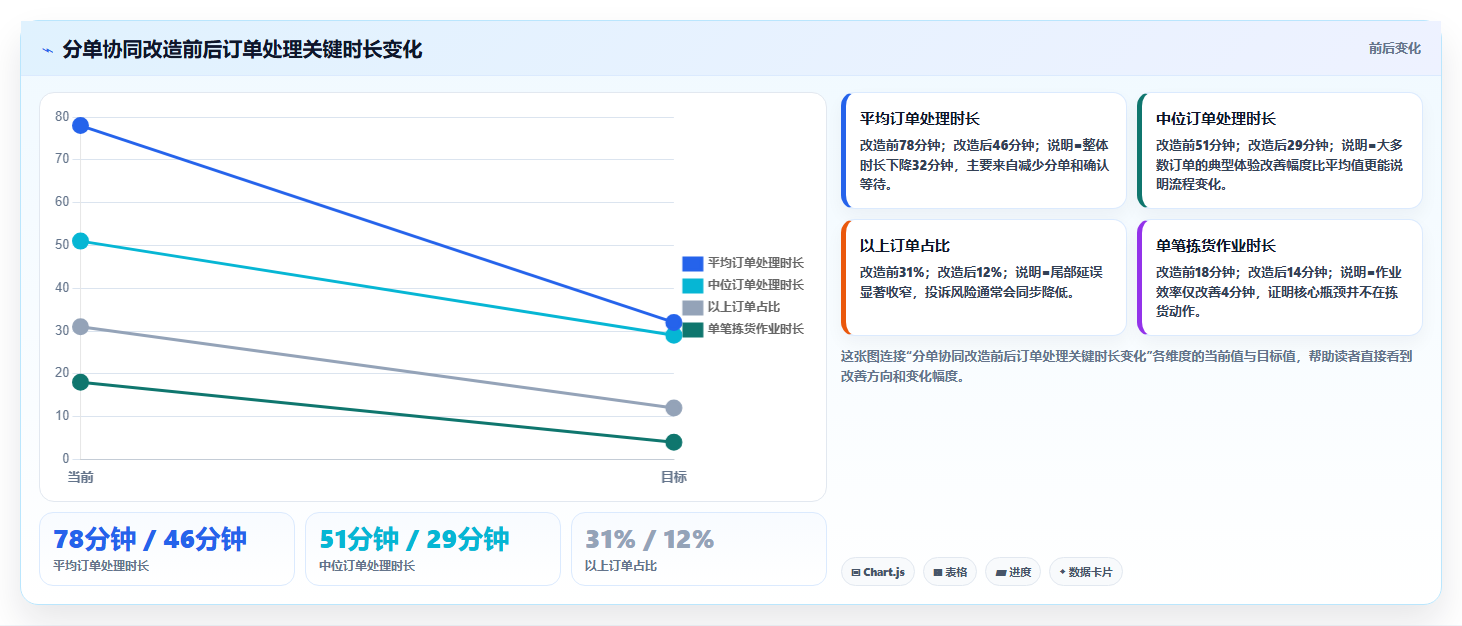Click the 78分钟 / 46分钟 stat value
1462x626 pixels.
pyautogui.click(x=150, y=539)
